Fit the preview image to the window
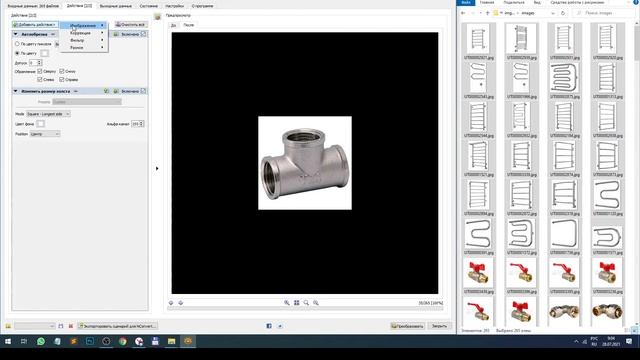The width and height of the screenshot is (640, 360). point(297,303)
